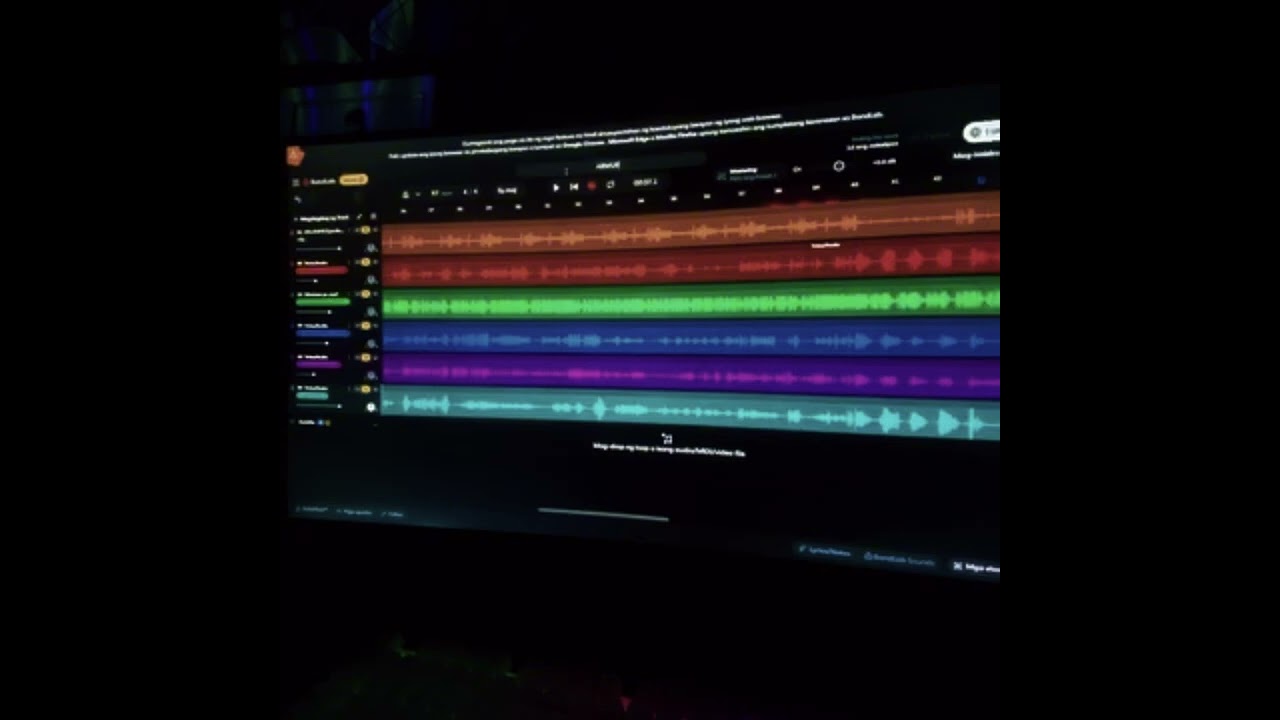Toggle the loop cycle button
1280x720 pixels.
pos(610,184)
